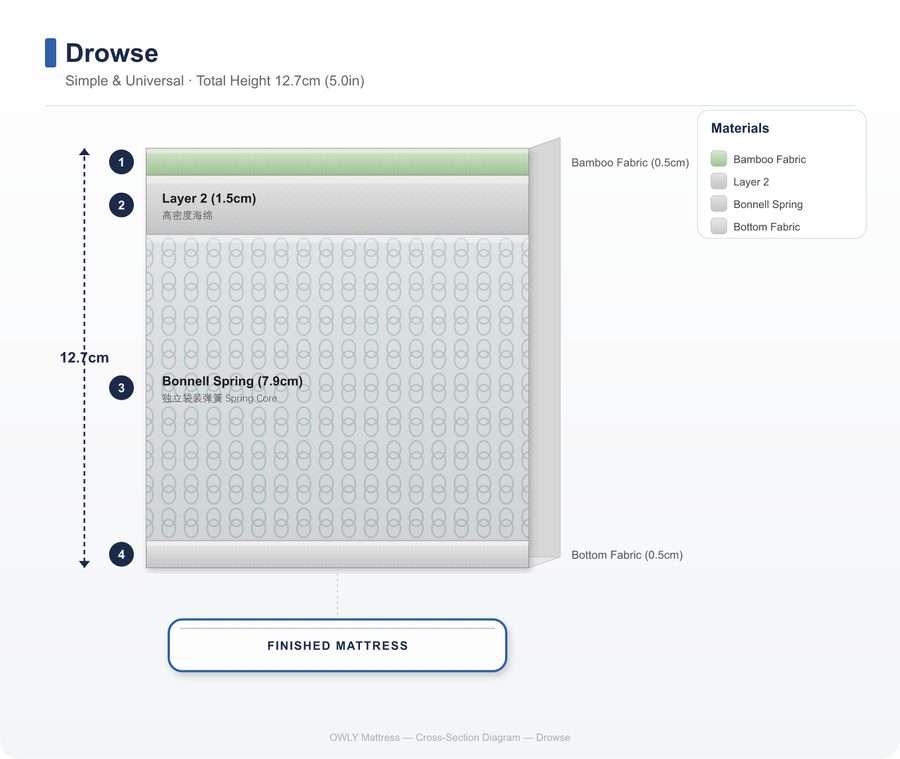This screenshot has width=900, height=759.
Task: Select the green bamboo fabric layer strip
Action: (x=338, y=162)
